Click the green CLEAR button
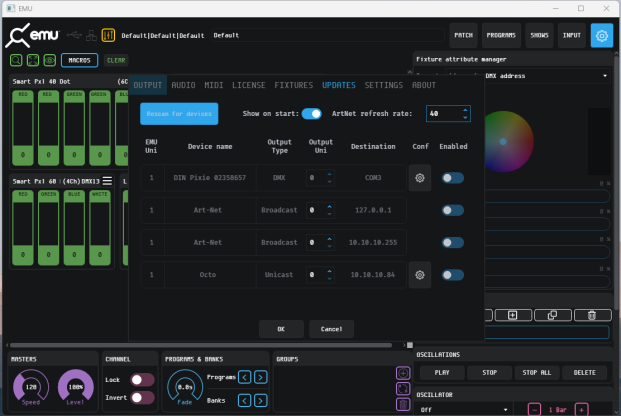Screen dimensions: 621x416 (116, 60)
